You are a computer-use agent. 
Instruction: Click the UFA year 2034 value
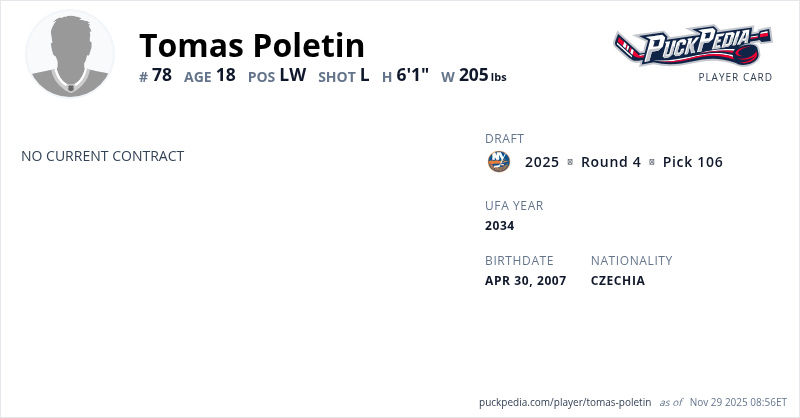click(499, 226)
